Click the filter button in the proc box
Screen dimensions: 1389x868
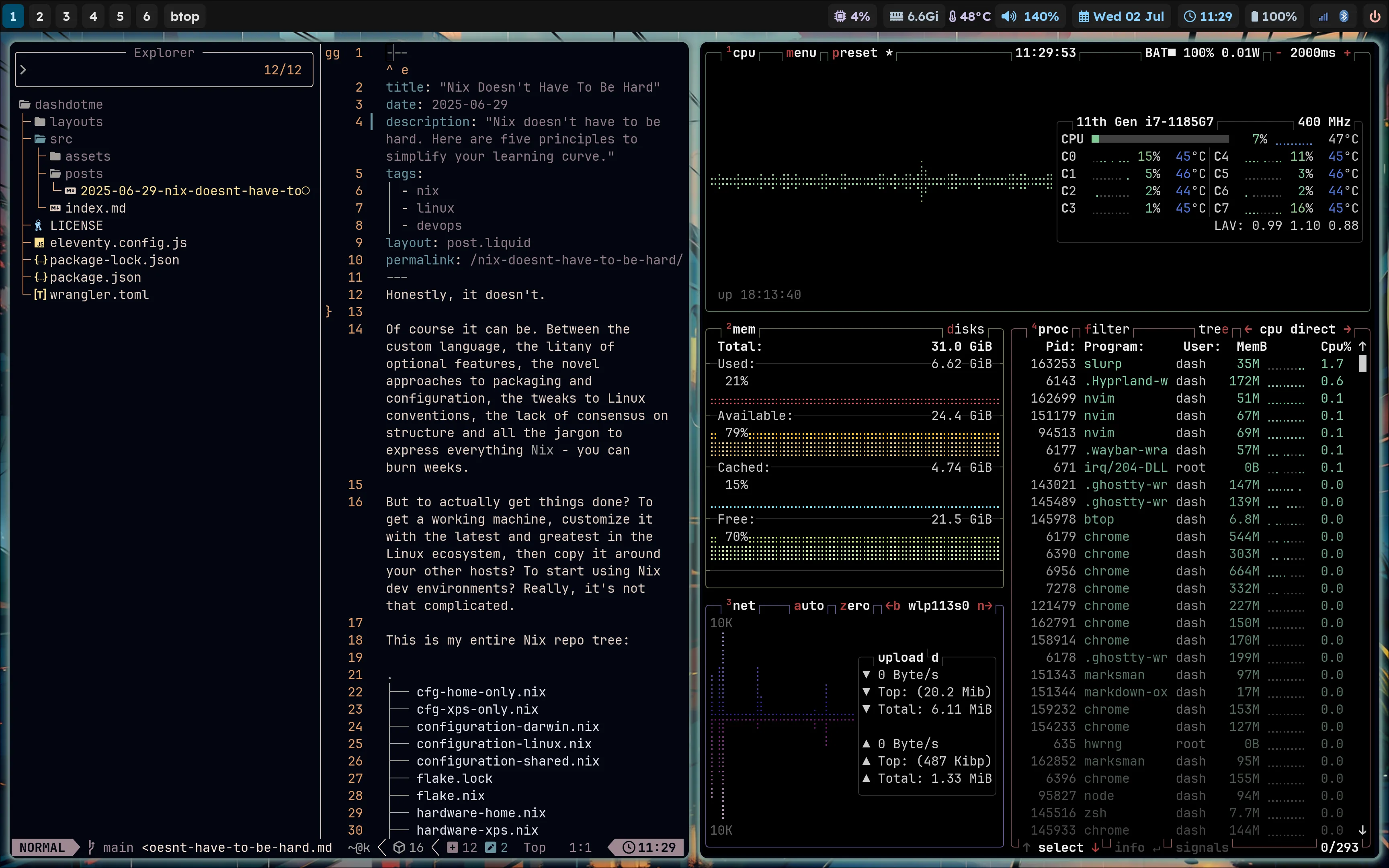[1106, 329]
